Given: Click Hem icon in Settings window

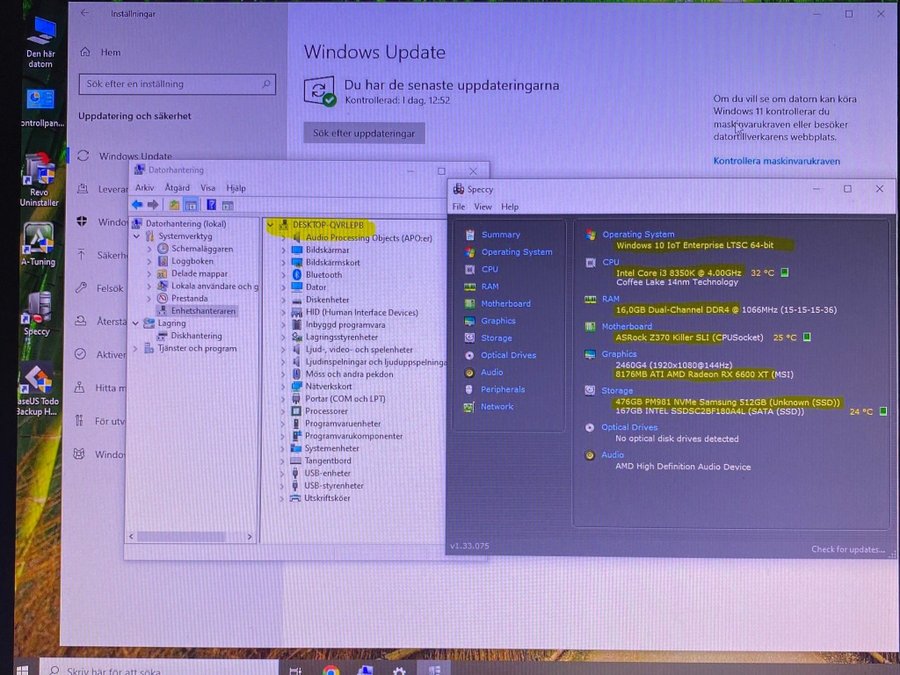Looking at the screenshot, I should (86, 52).
